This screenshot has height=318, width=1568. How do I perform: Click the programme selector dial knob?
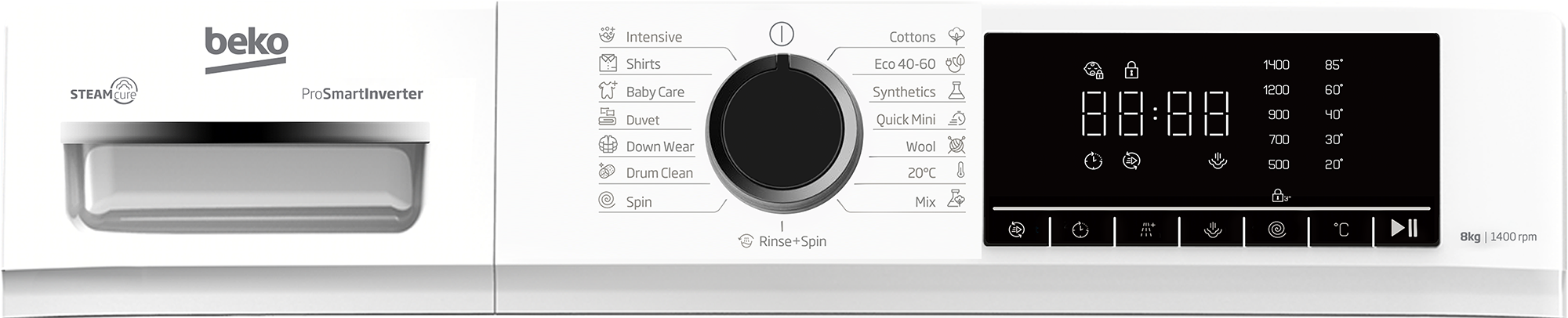[782, 129]
